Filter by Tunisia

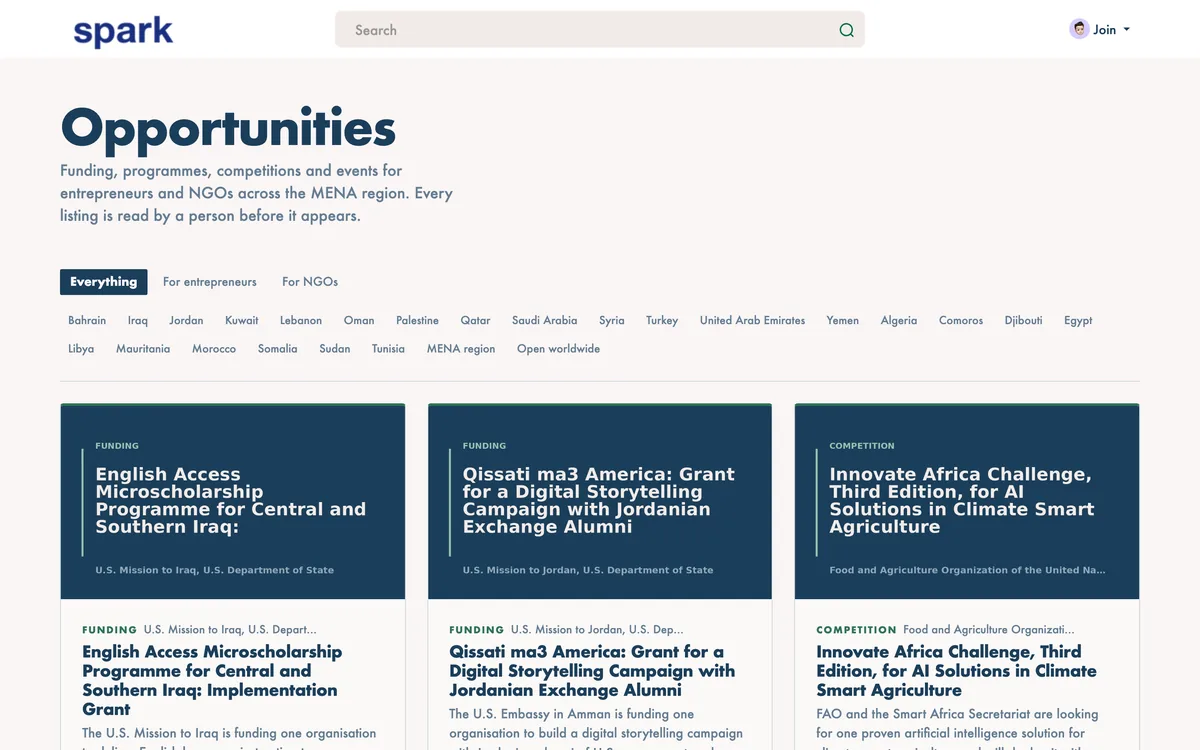[389, 349]
